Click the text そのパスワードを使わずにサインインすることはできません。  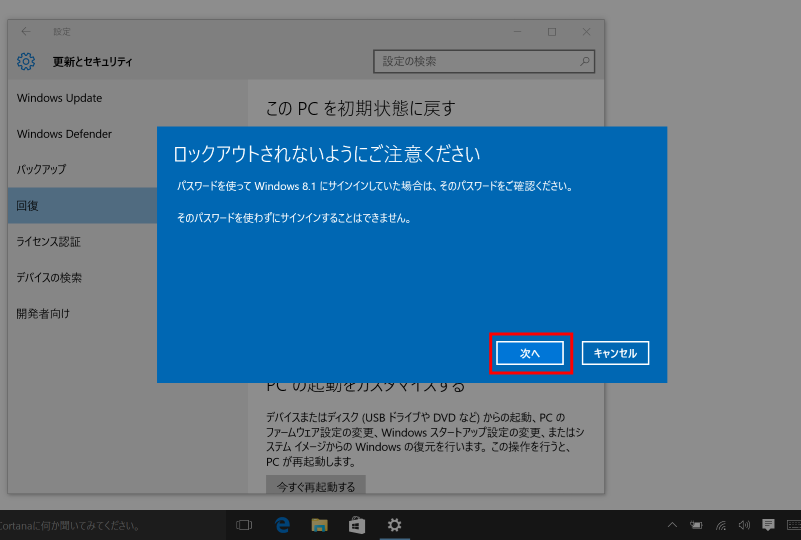294,218
